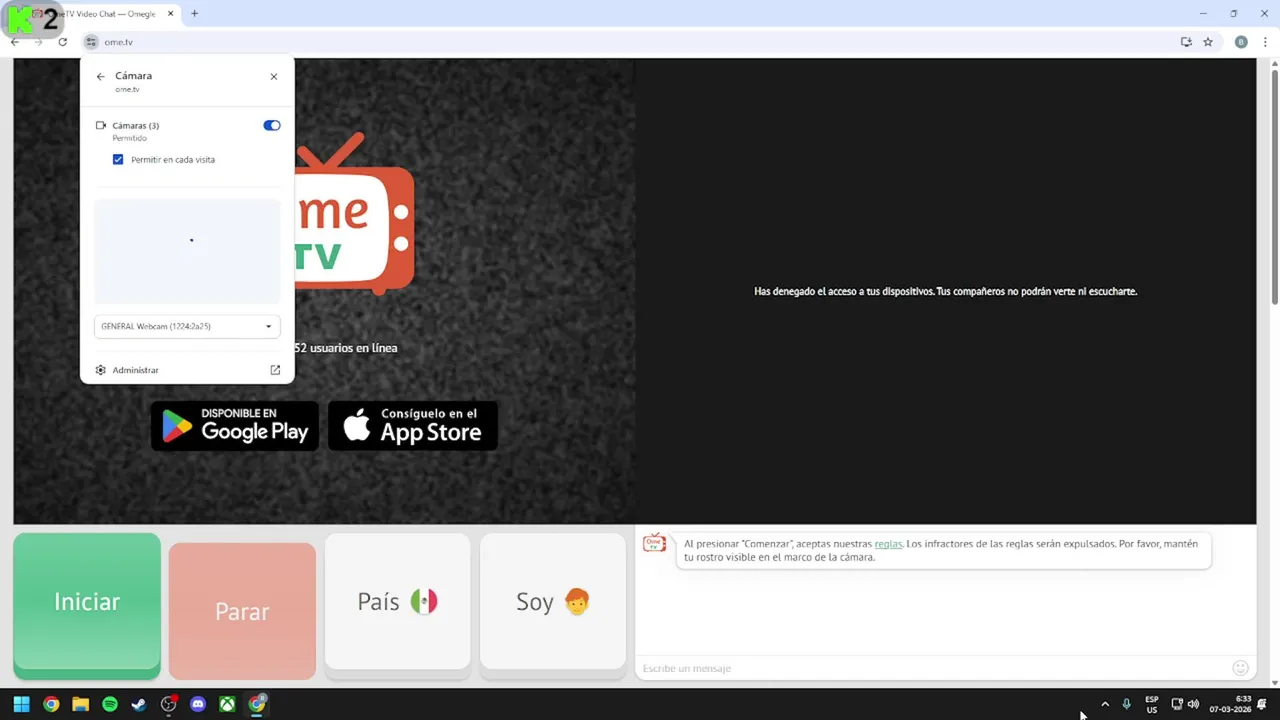Reload the page

pyautogui.click(x=63, y=42)
